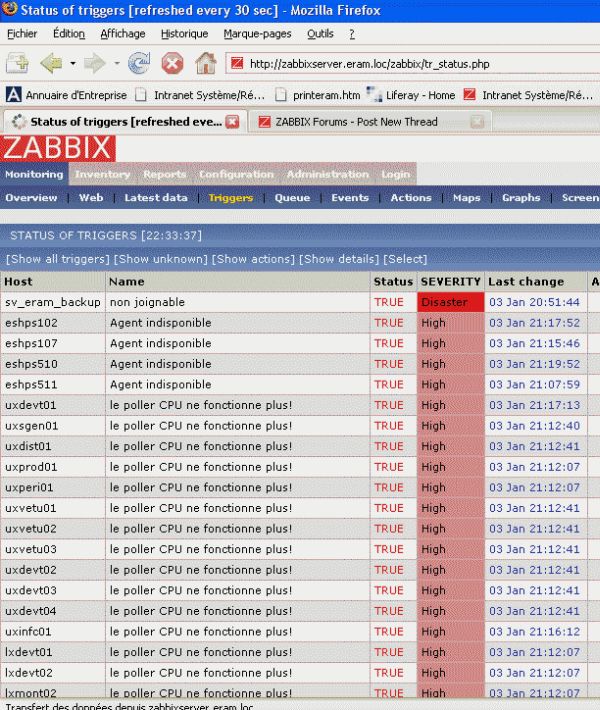This screenshot has height=710, width=600.
Task: Open the Édition menu
Action: (69, 34)
